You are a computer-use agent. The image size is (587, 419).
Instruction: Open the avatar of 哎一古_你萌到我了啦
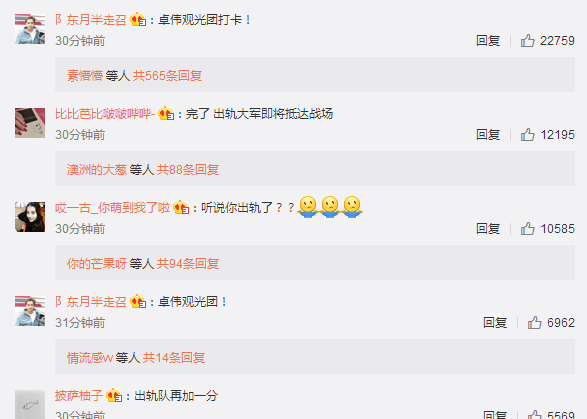tap(30, 217)
